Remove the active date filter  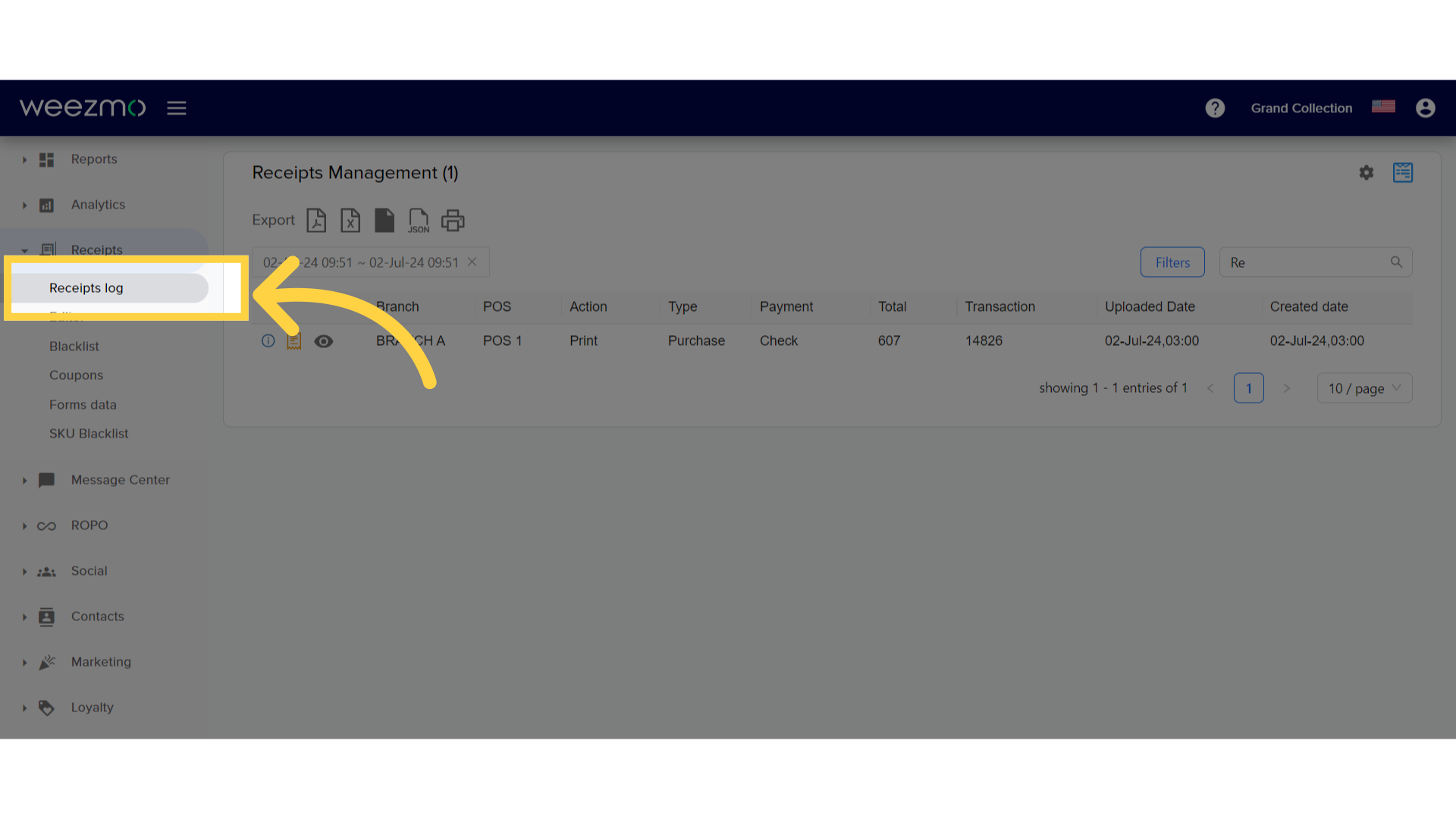[473, 262]
